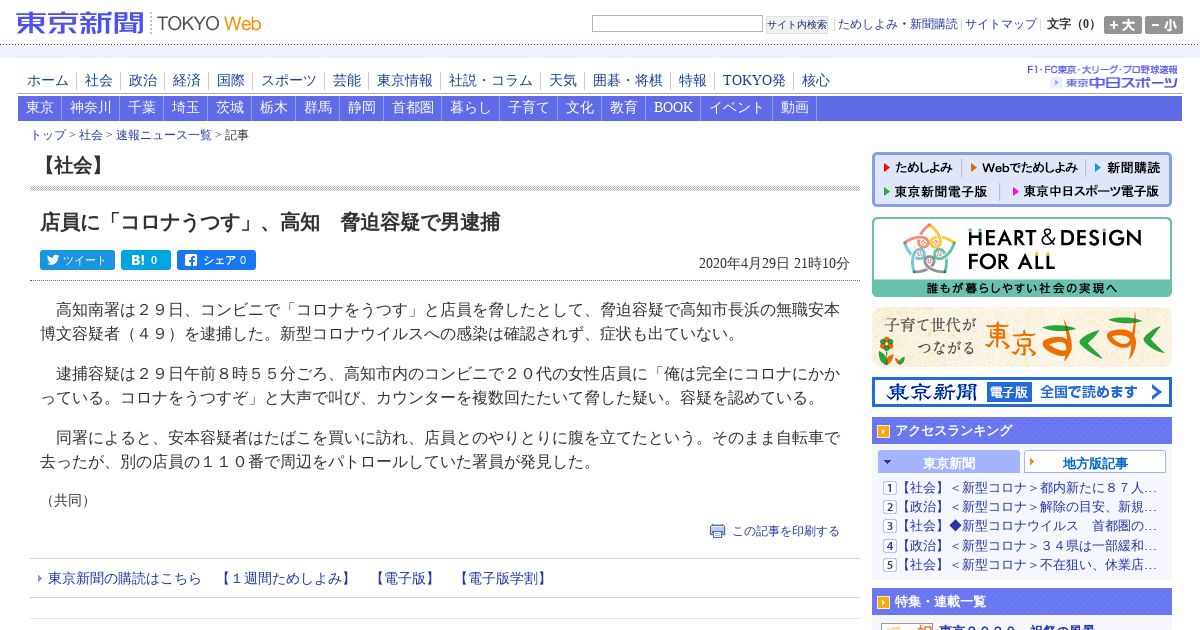1200x630 pixels.
Task: Open the 特報 navigation item
Action: [693, 81]
